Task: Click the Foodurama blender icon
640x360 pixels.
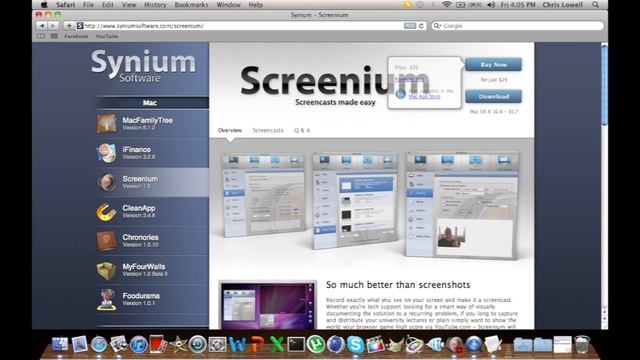Action: [107, 300]
